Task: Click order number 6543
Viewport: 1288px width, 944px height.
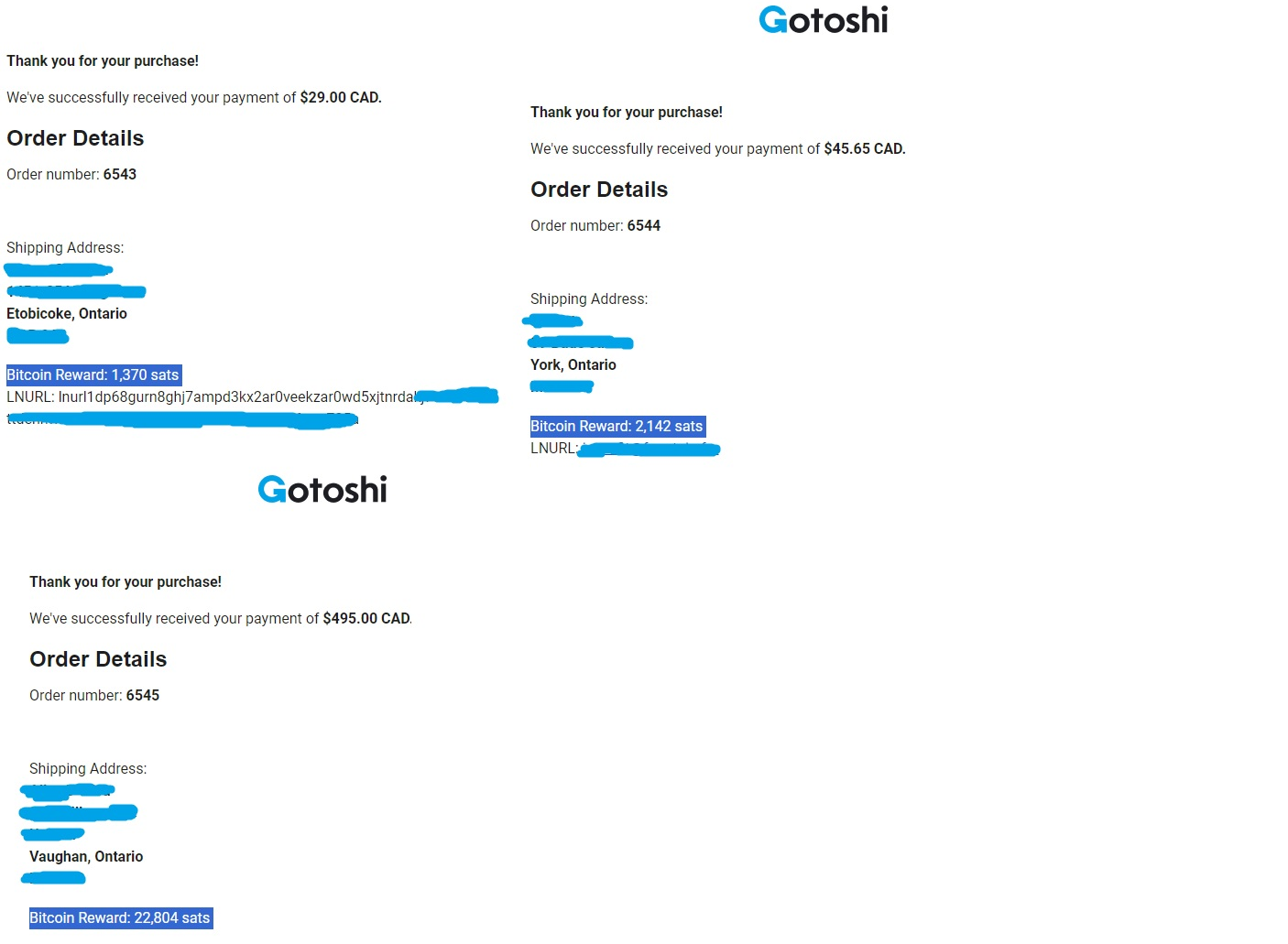Action: pos(119,175)
